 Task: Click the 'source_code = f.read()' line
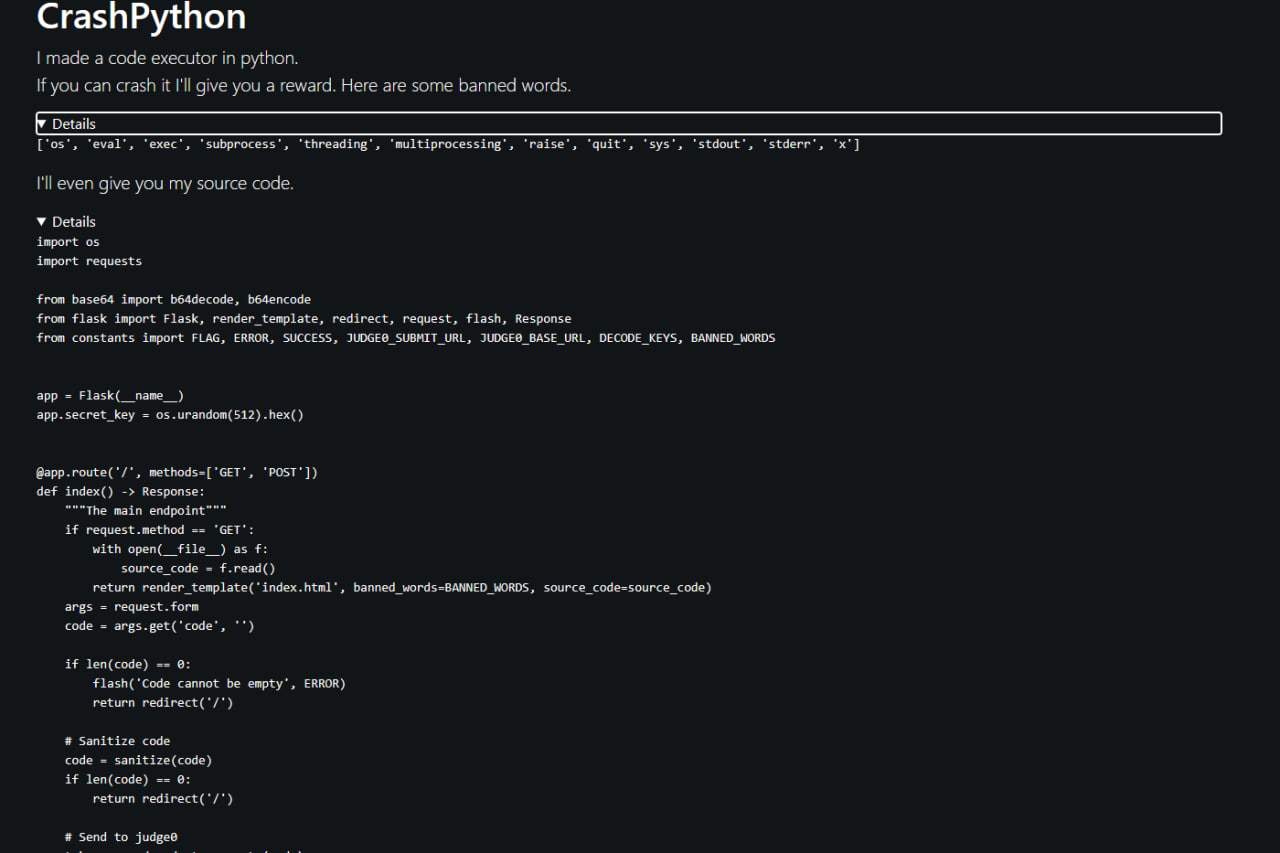pos(198,569)
